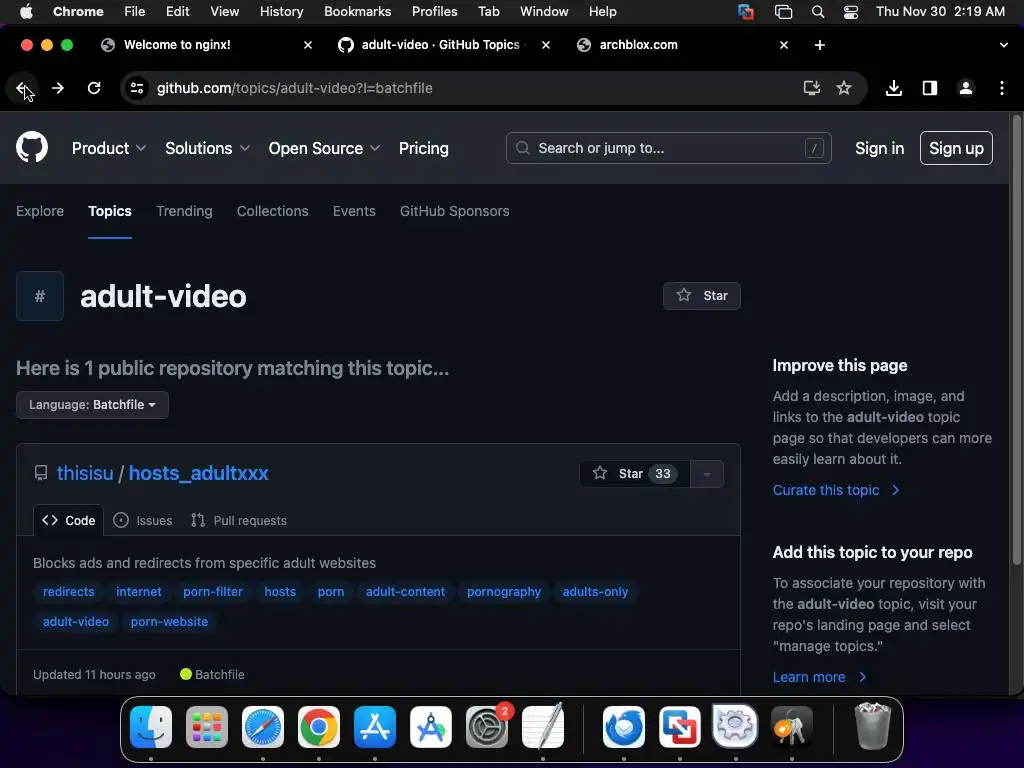
Task: Open site information icon in address bar
Action: pyautogui.click(x=137, y=88)
